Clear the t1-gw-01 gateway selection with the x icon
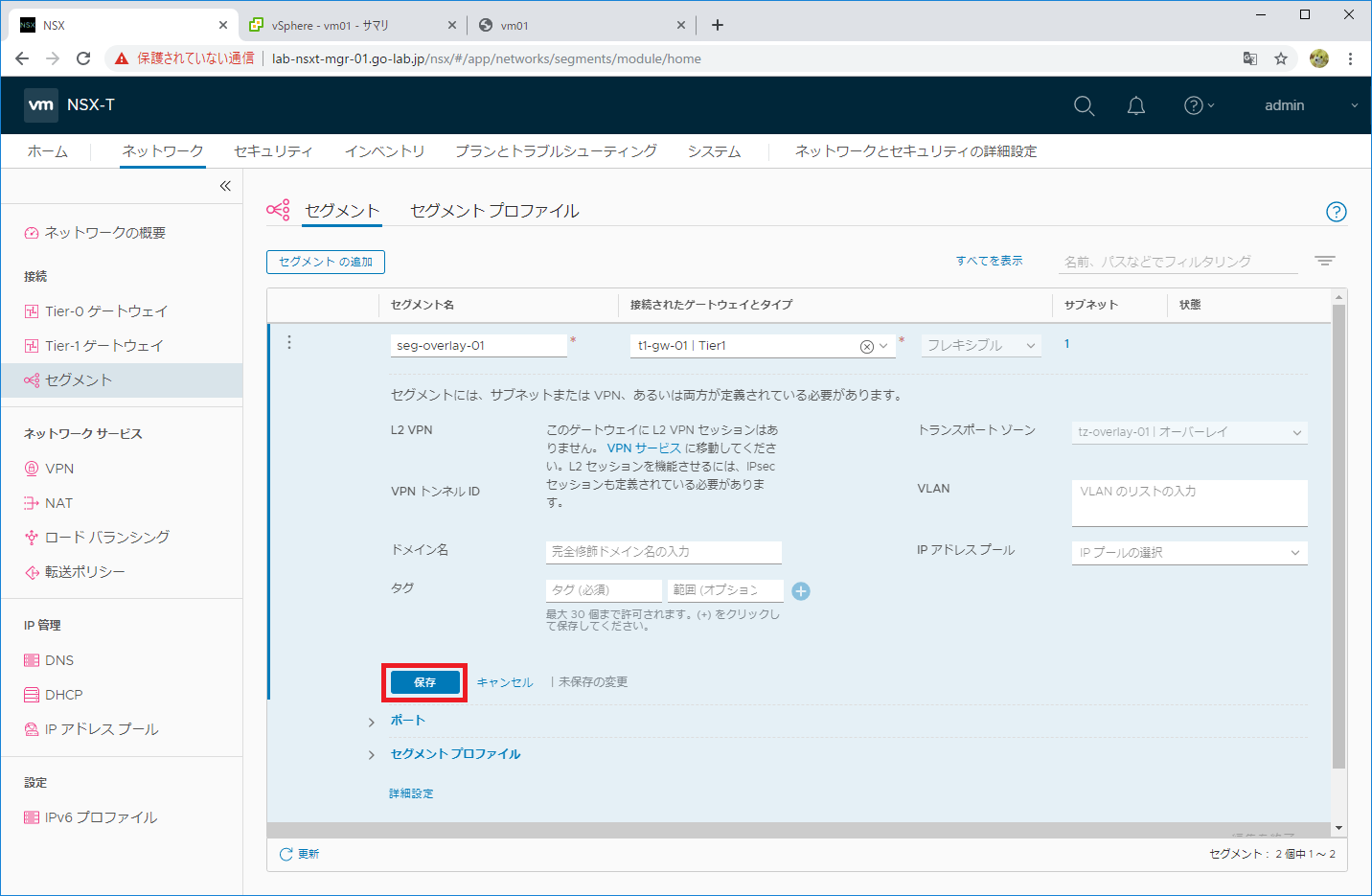1372x896 pixels. pyautogui.click(x=866, y=347)
